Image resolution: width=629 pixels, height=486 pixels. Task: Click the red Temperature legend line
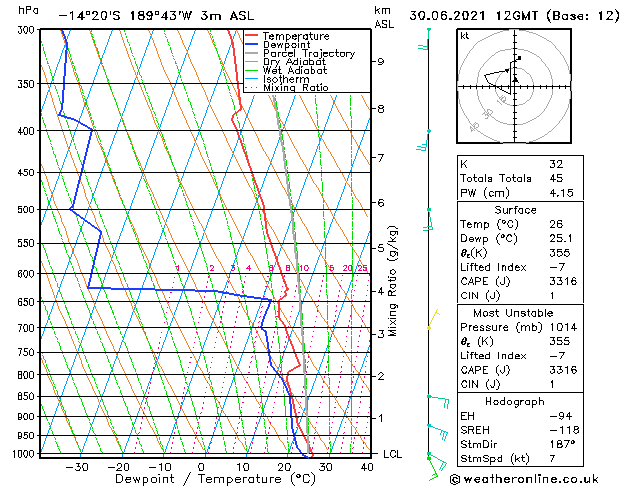coord(251,36)
